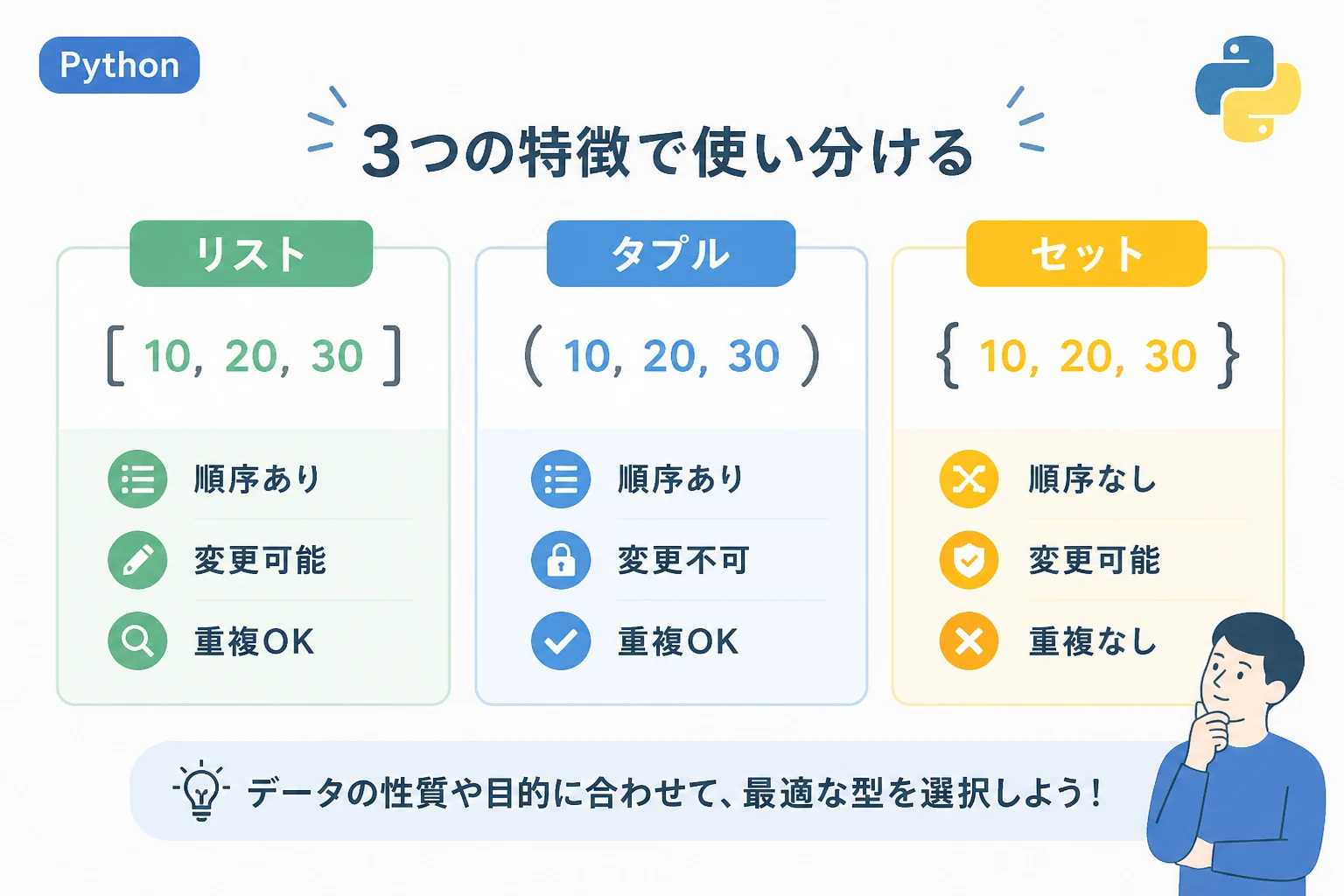Click the lightbulb icon in bottom banner

(201, 790)
